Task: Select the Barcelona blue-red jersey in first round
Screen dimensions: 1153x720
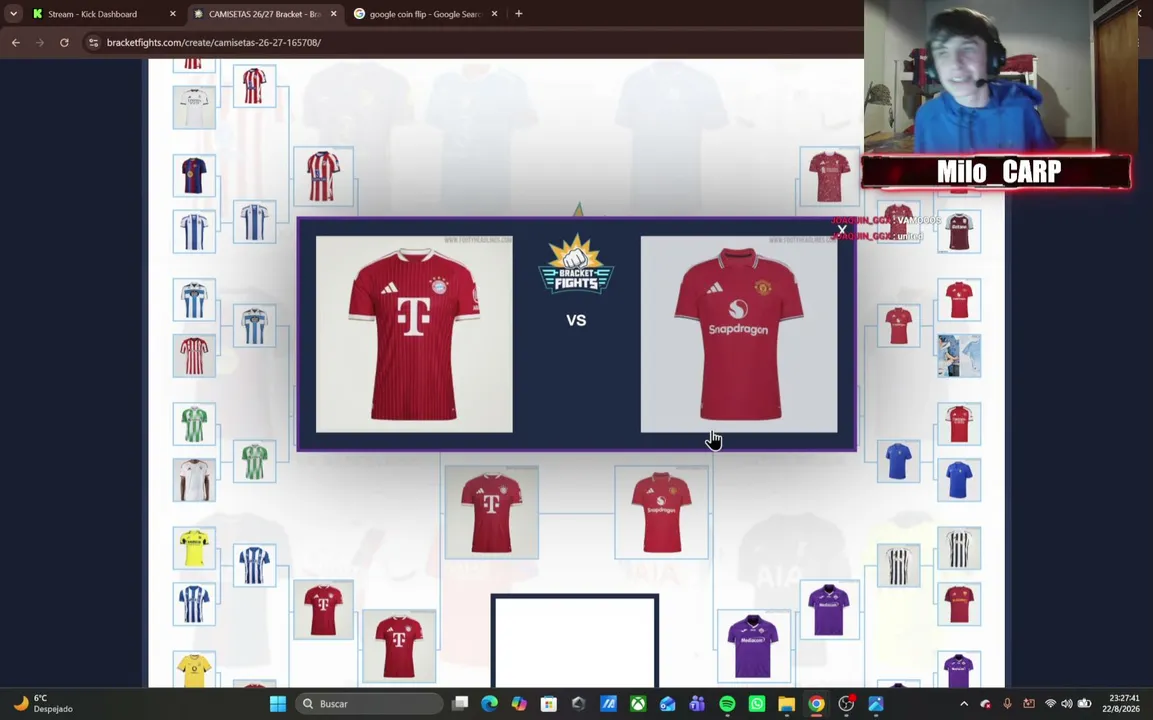Action: click(194, 175)
